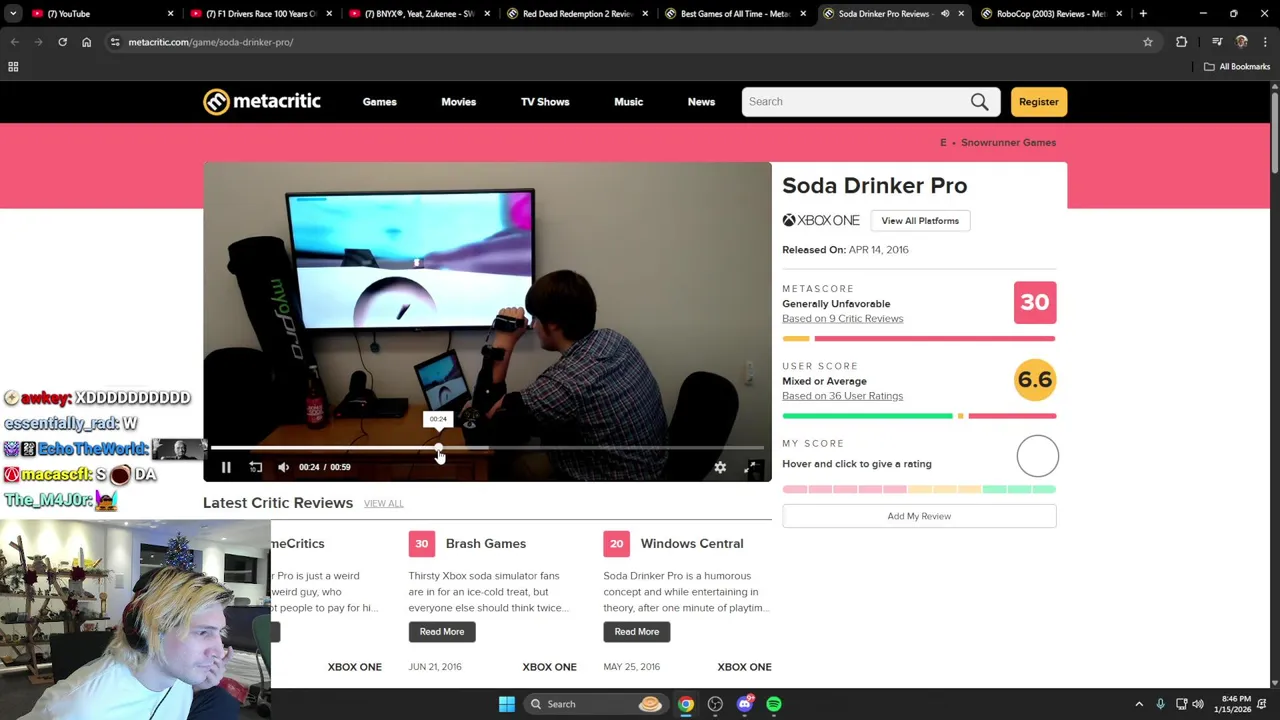Screen dimensions: 1280x720
Task: Read More on Windows Central review
Action: click(637, 632)
